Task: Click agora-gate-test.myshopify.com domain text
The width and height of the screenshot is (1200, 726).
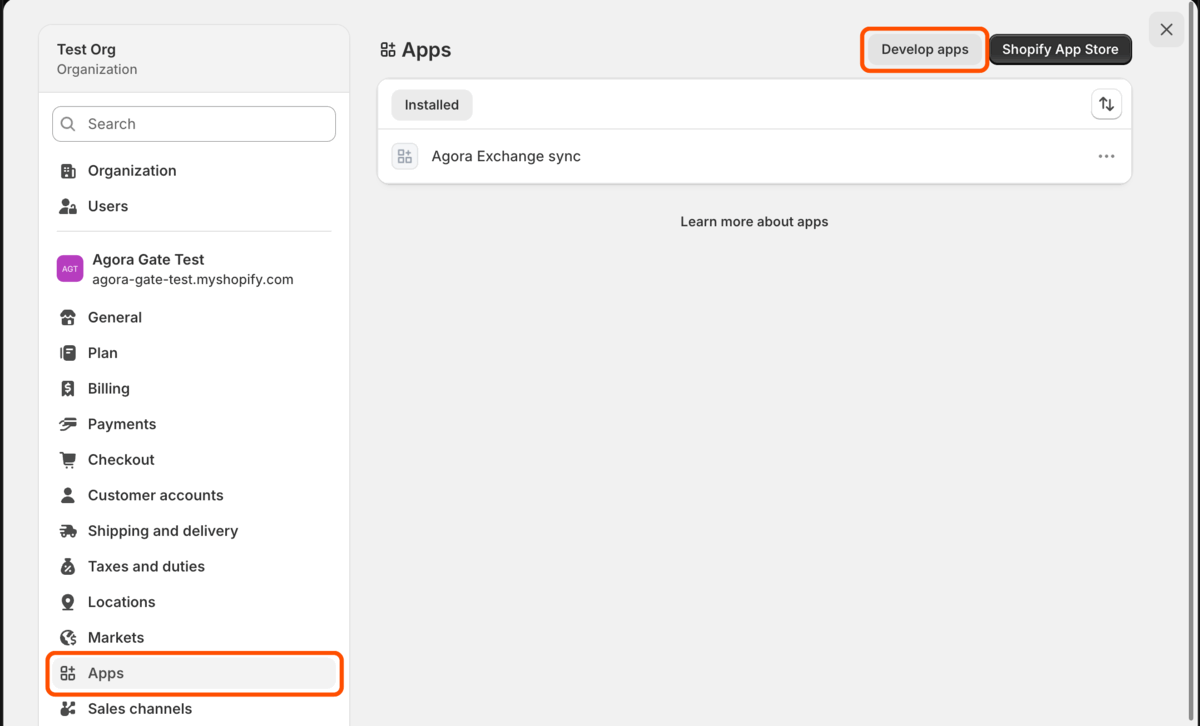Action: pos(193,280)
